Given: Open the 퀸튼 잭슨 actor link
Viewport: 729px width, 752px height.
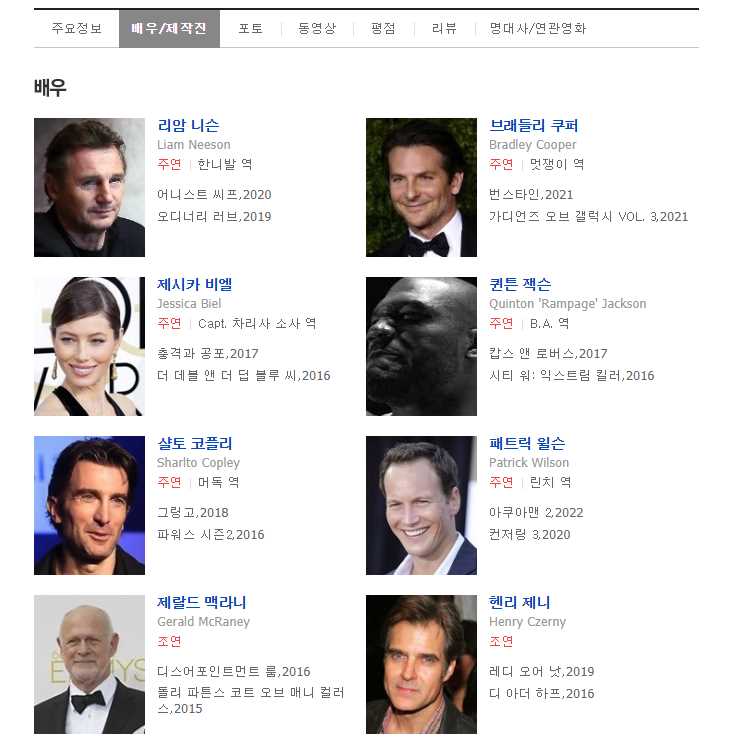Looking at the screenshot, I should click(520, 284).
